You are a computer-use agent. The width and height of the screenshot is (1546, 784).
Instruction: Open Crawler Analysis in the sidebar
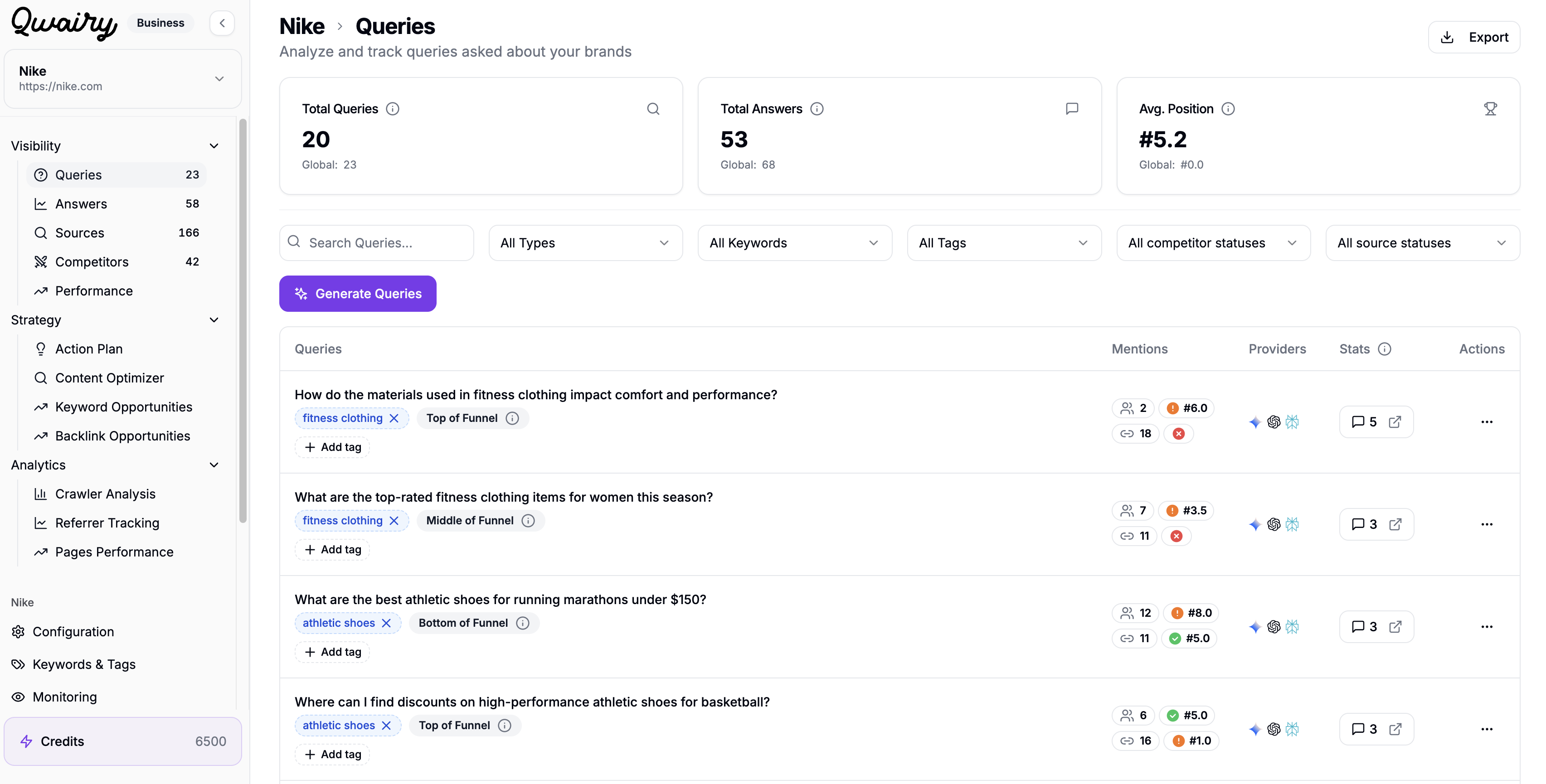(x=116, y=494)
